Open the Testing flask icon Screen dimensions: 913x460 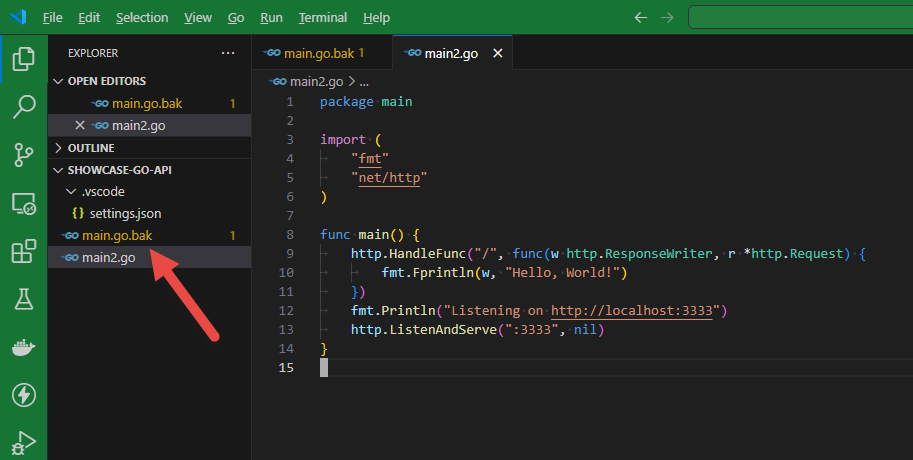click(23, 299)
